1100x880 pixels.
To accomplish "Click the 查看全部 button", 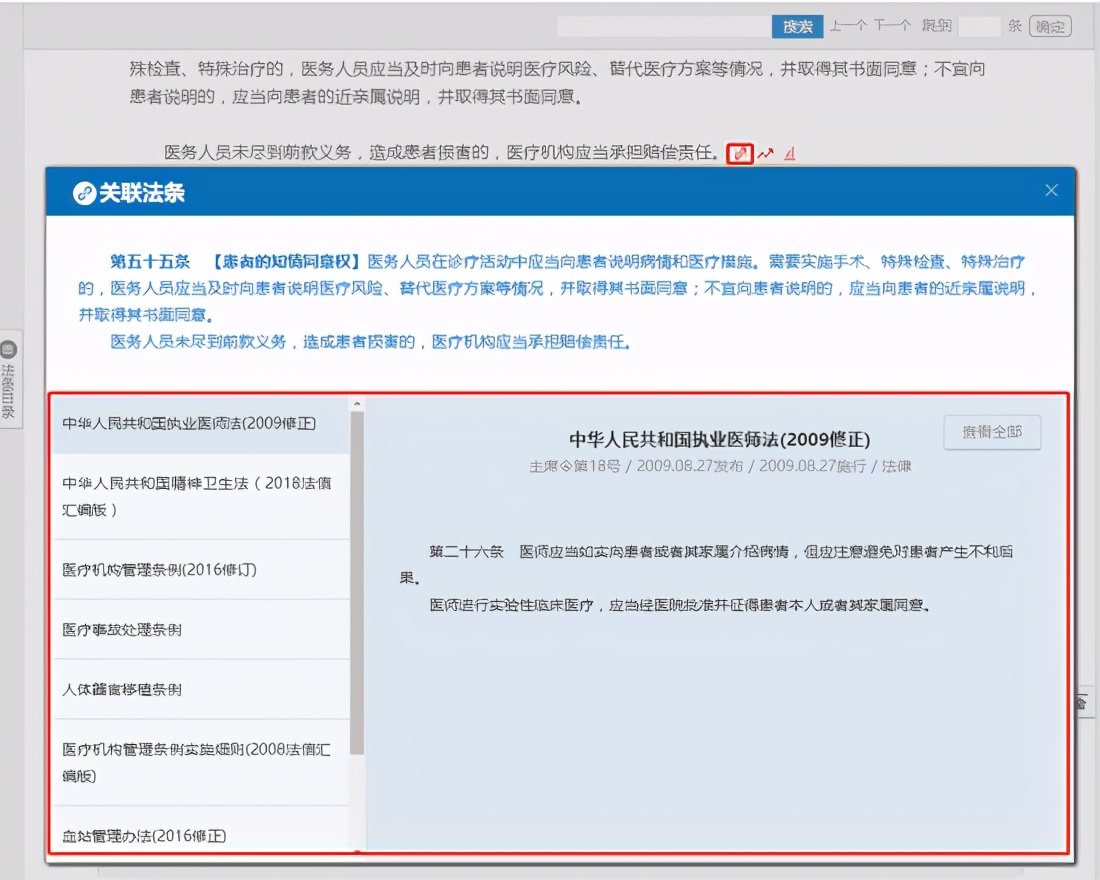I will click(x=992, y=432).
